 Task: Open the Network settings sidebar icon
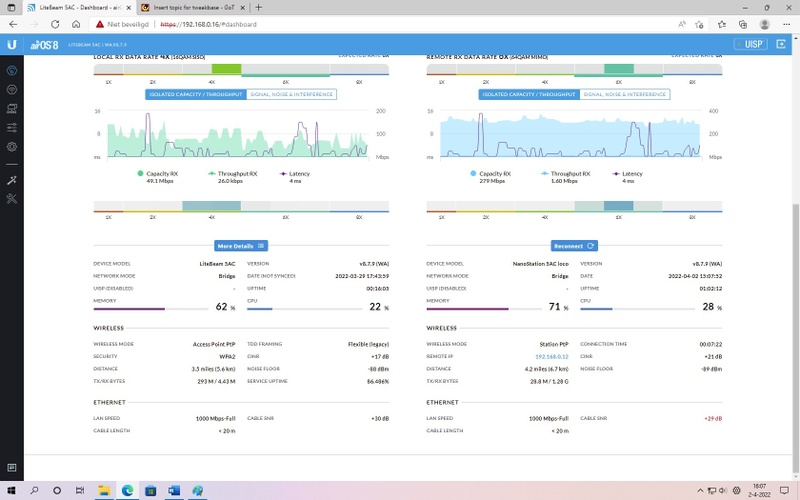coord(12,109)
